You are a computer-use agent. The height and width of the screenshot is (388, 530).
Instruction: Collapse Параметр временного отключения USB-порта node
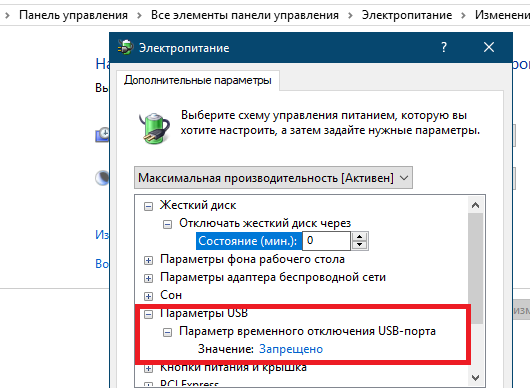pyautogui.click(x=167, y=332)
